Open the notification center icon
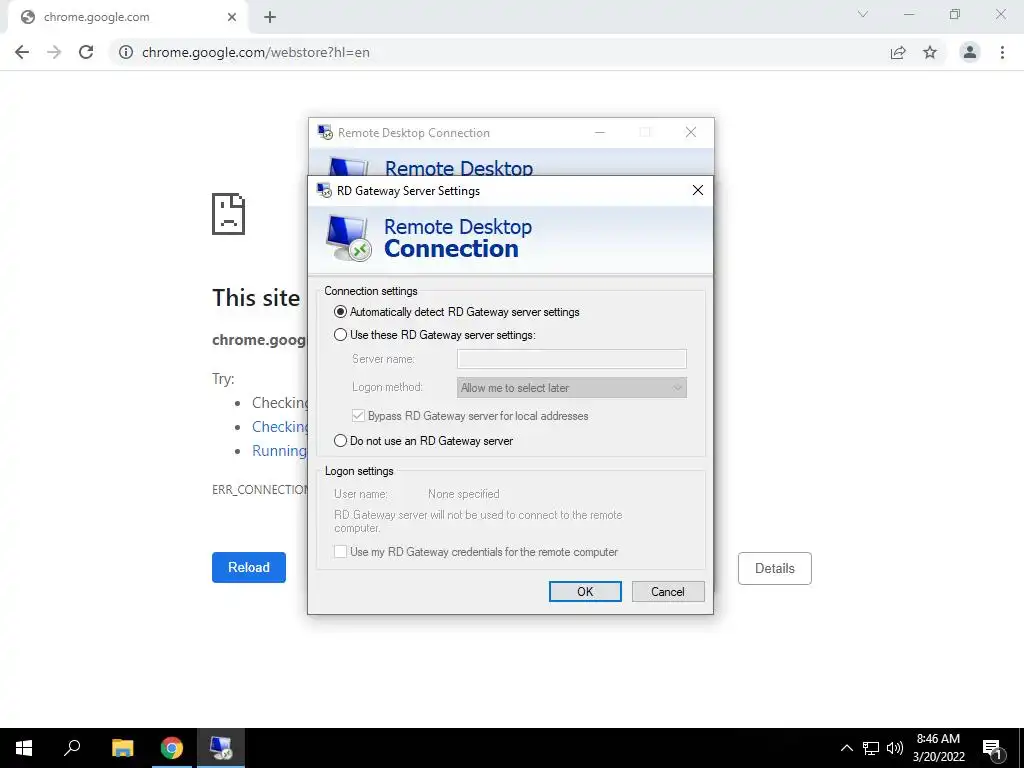 click(992, 749)
